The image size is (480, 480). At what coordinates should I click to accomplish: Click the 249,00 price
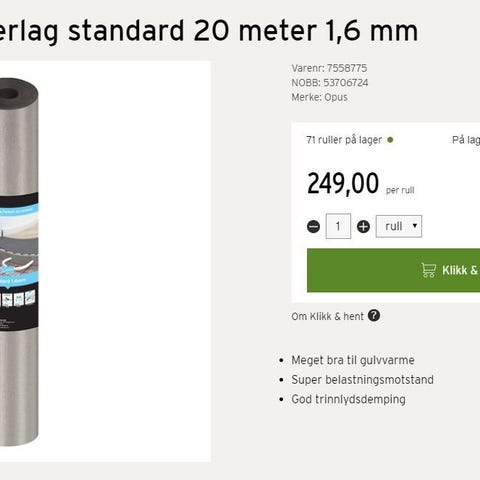(x=343, y=183)
